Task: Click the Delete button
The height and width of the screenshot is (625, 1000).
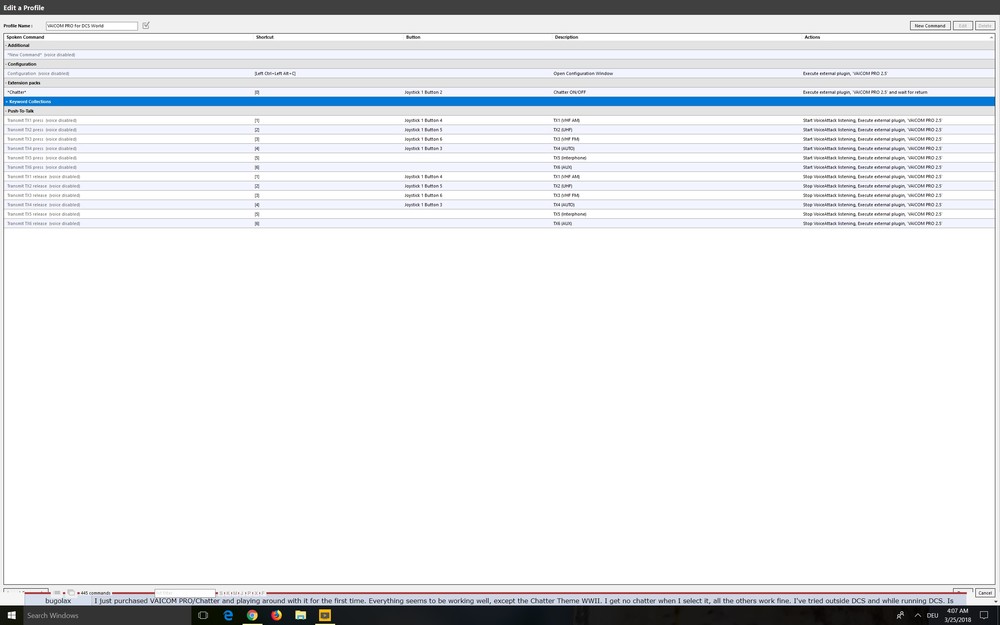Action: [985, 26]
